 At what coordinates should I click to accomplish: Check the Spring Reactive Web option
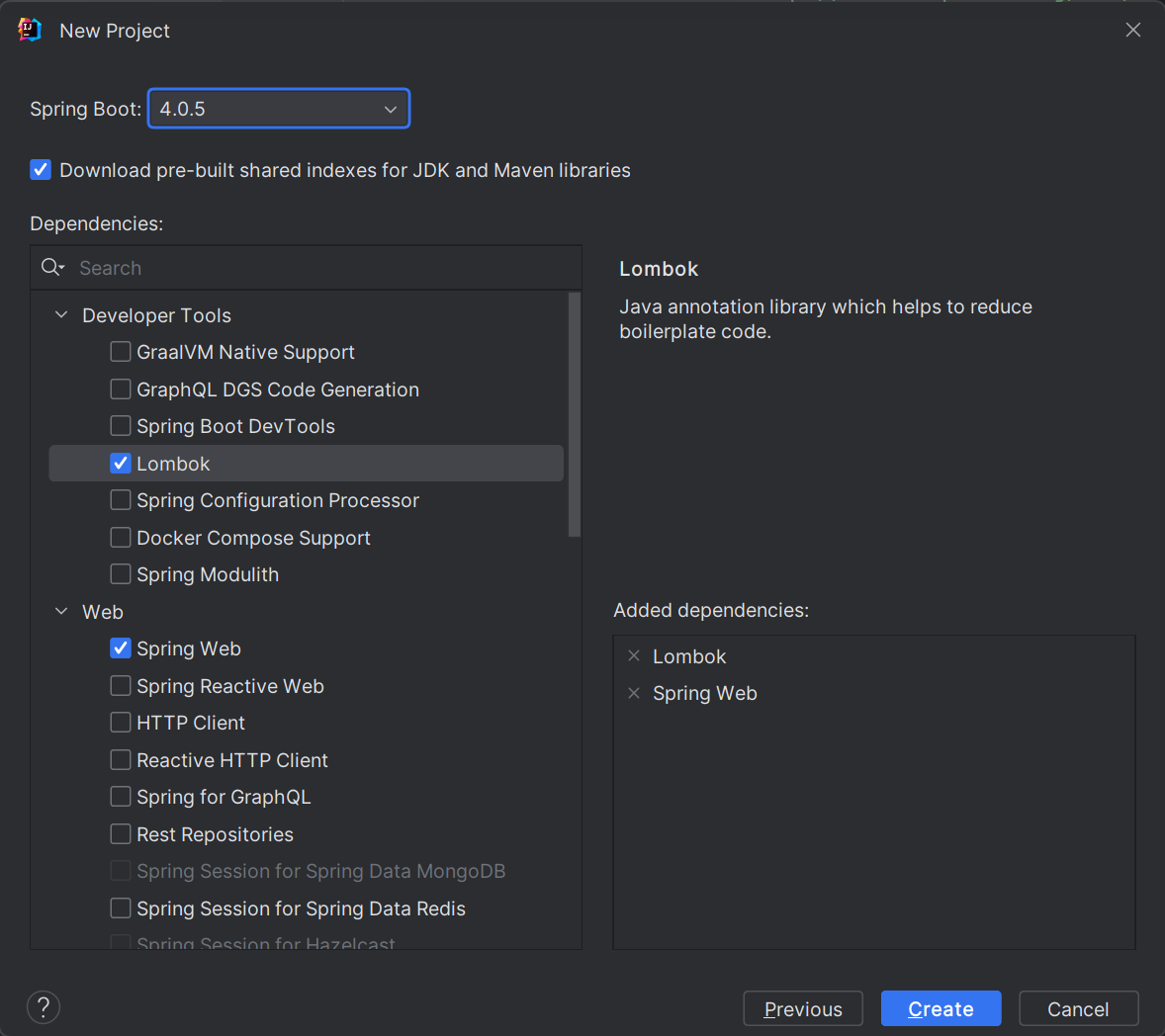tap(121, 686)
